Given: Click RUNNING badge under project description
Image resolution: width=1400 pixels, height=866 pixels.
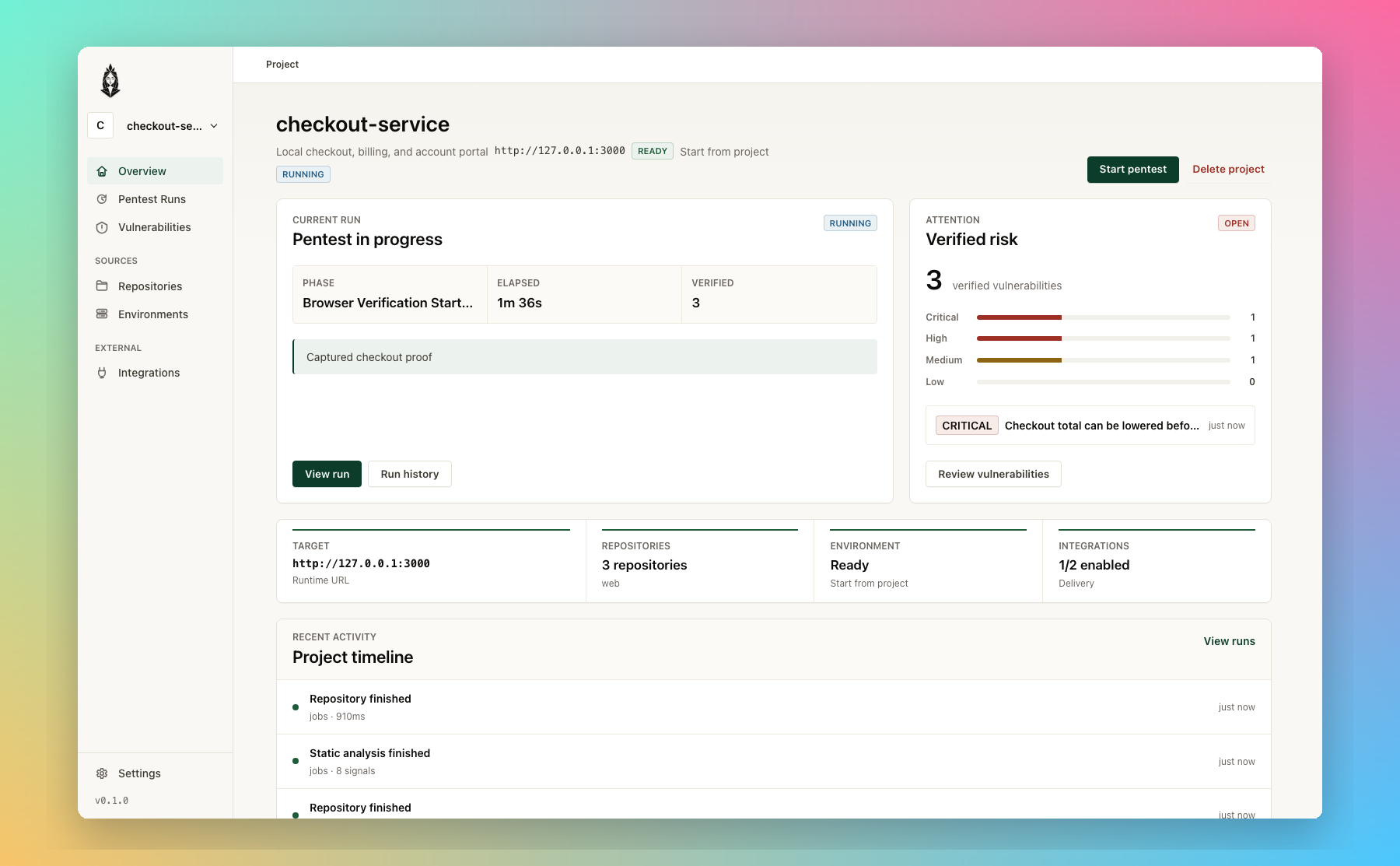Looking at the screenshot, I should (x=303, y=174).
